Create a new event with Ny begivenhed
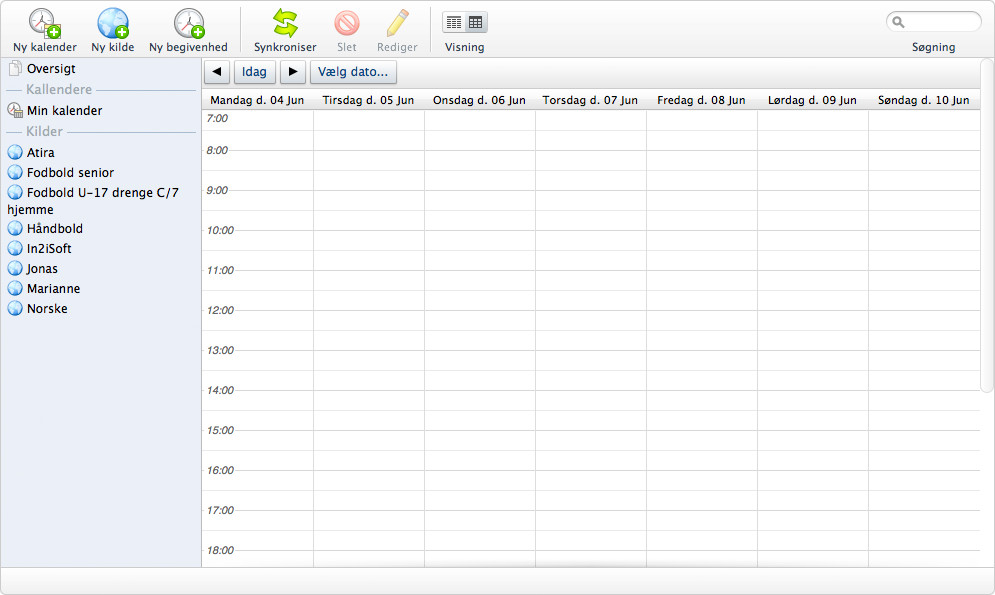Image resolution: width=995 pixels, height=595 pixels. click(188, 23)
